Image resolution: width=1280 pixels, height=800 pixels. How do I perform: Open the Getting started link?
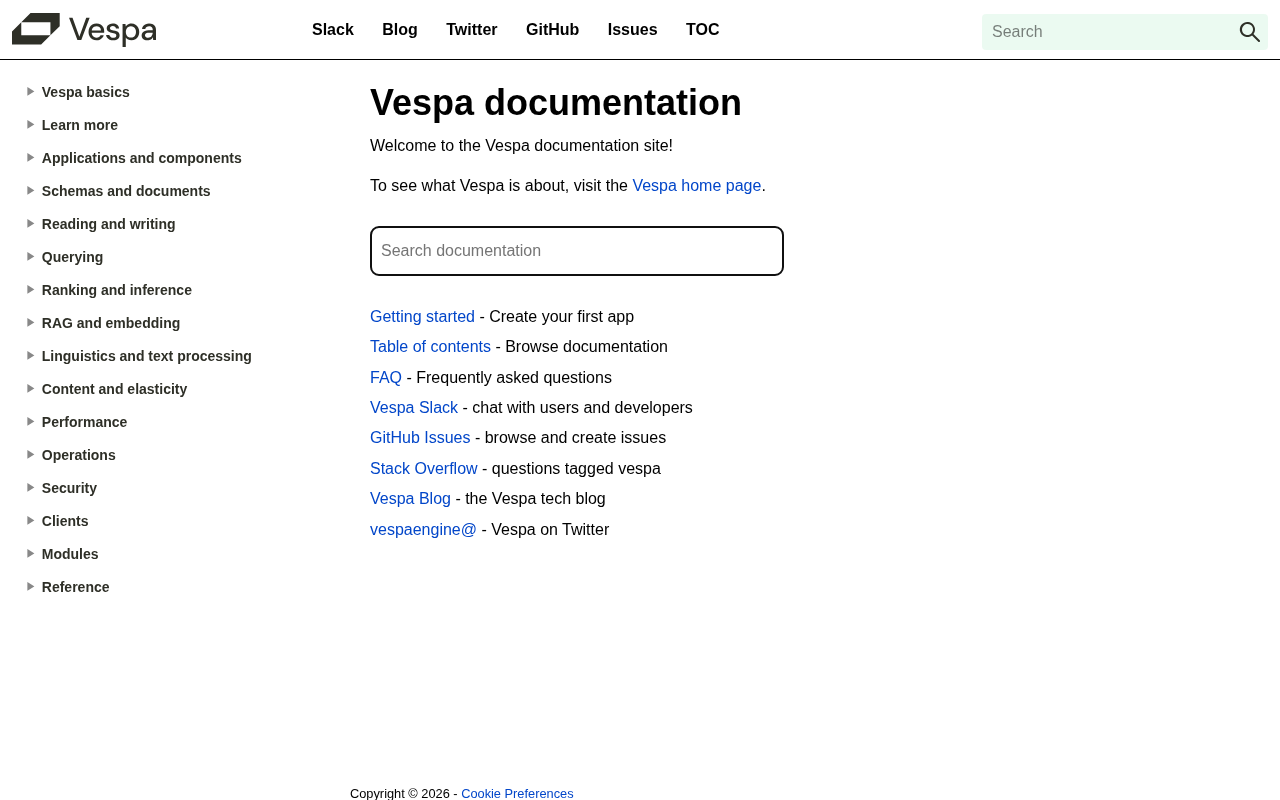(422, 317)
